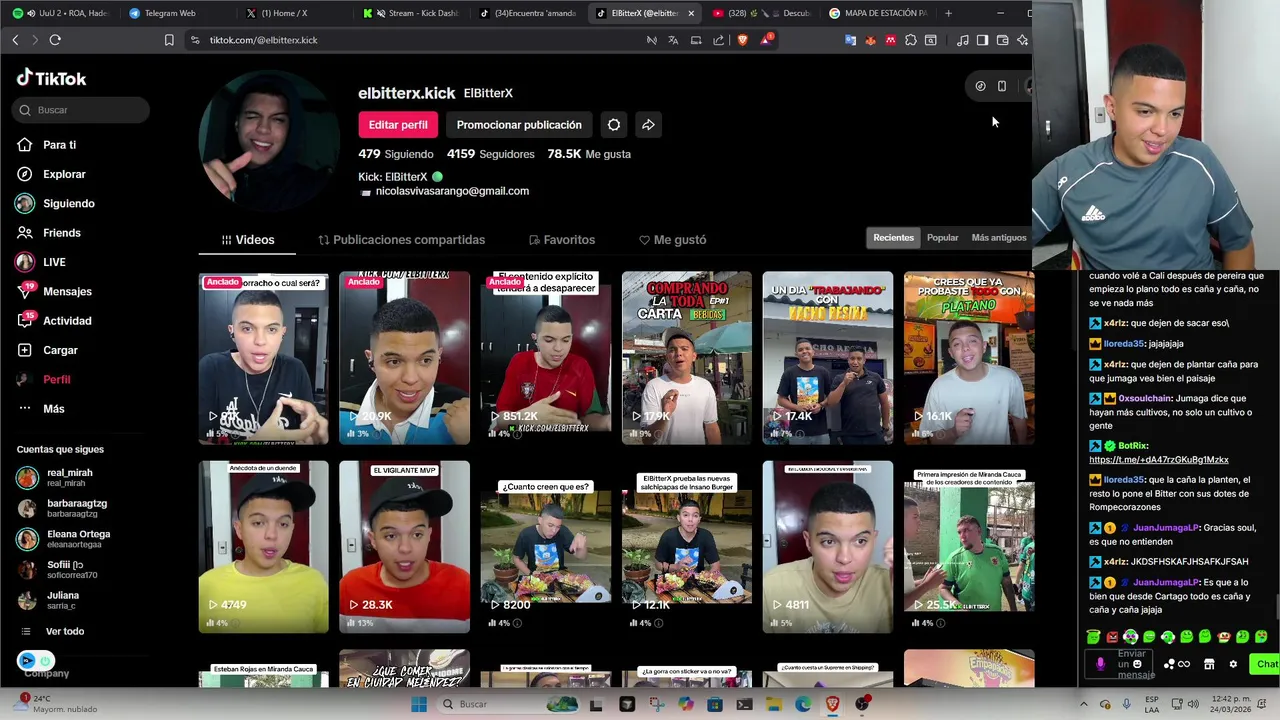The width and height of the screenshot is (1280, 720).
Task: Click the Promocionar publicación button
Action: point(519,125)
